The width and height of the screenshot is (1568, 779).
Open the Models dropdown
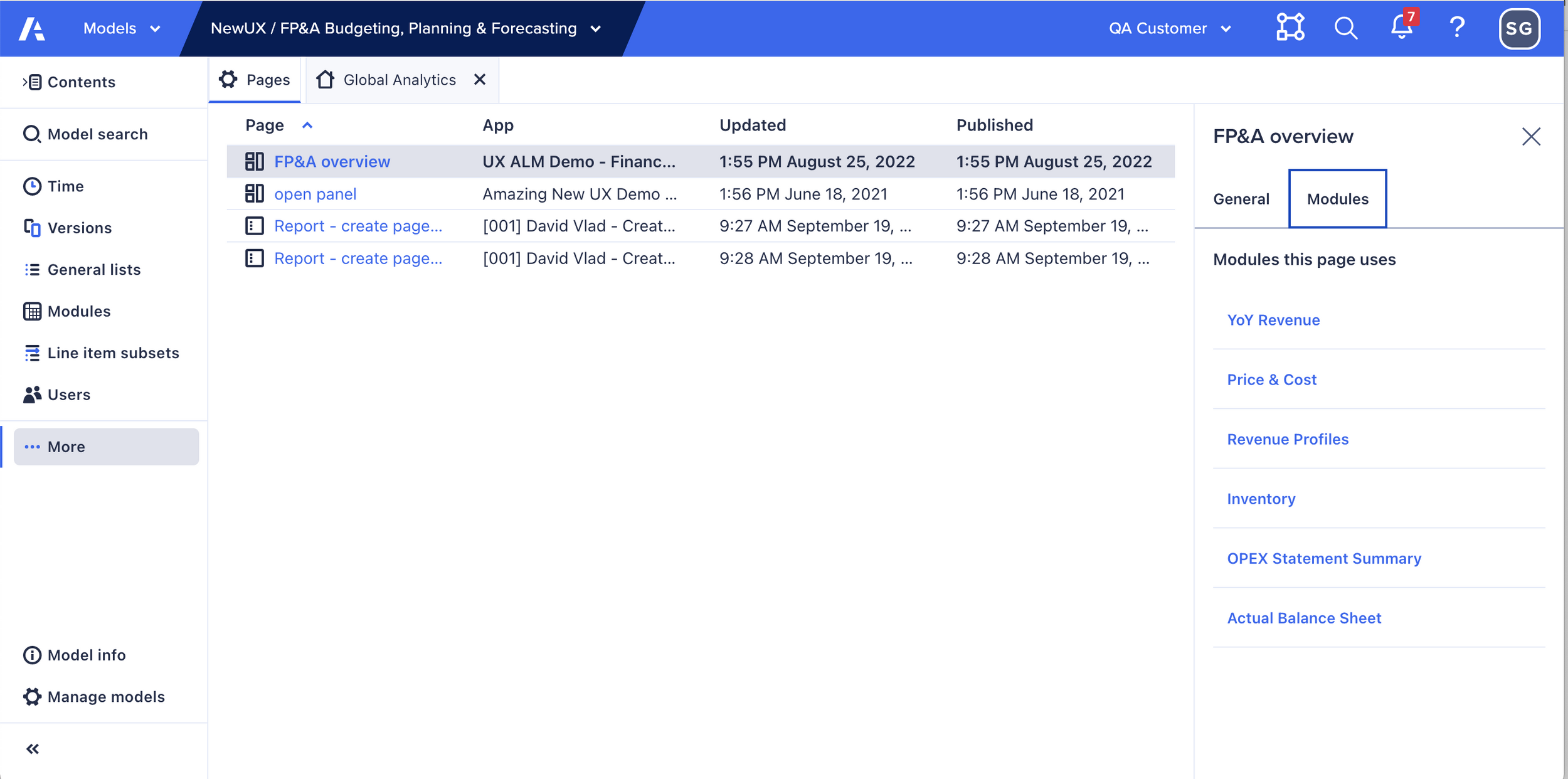(x=122, y=28)
